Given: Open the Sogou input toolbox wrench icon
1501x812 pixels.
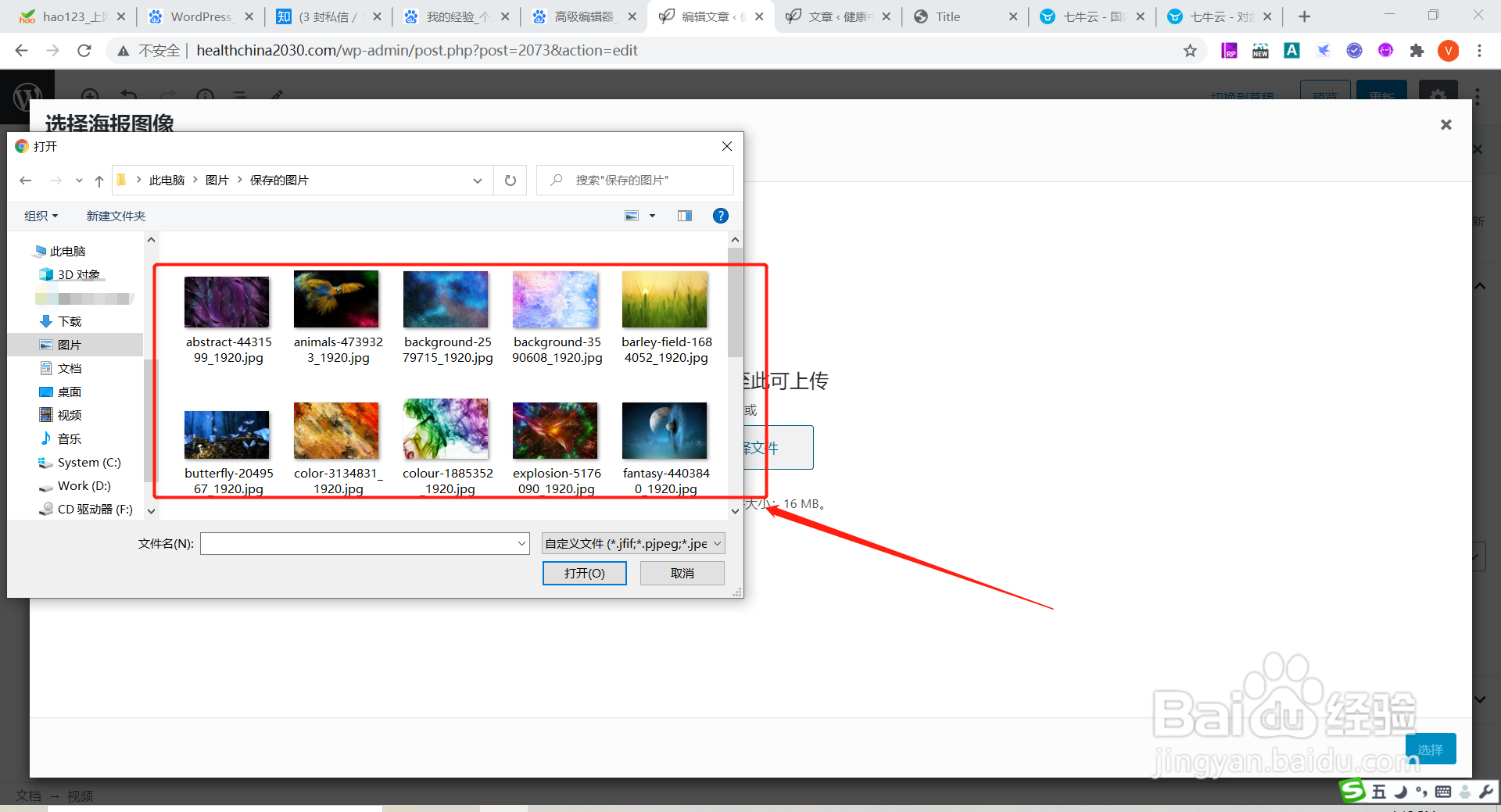Looking at the screenshot, I should (1488, 792).
